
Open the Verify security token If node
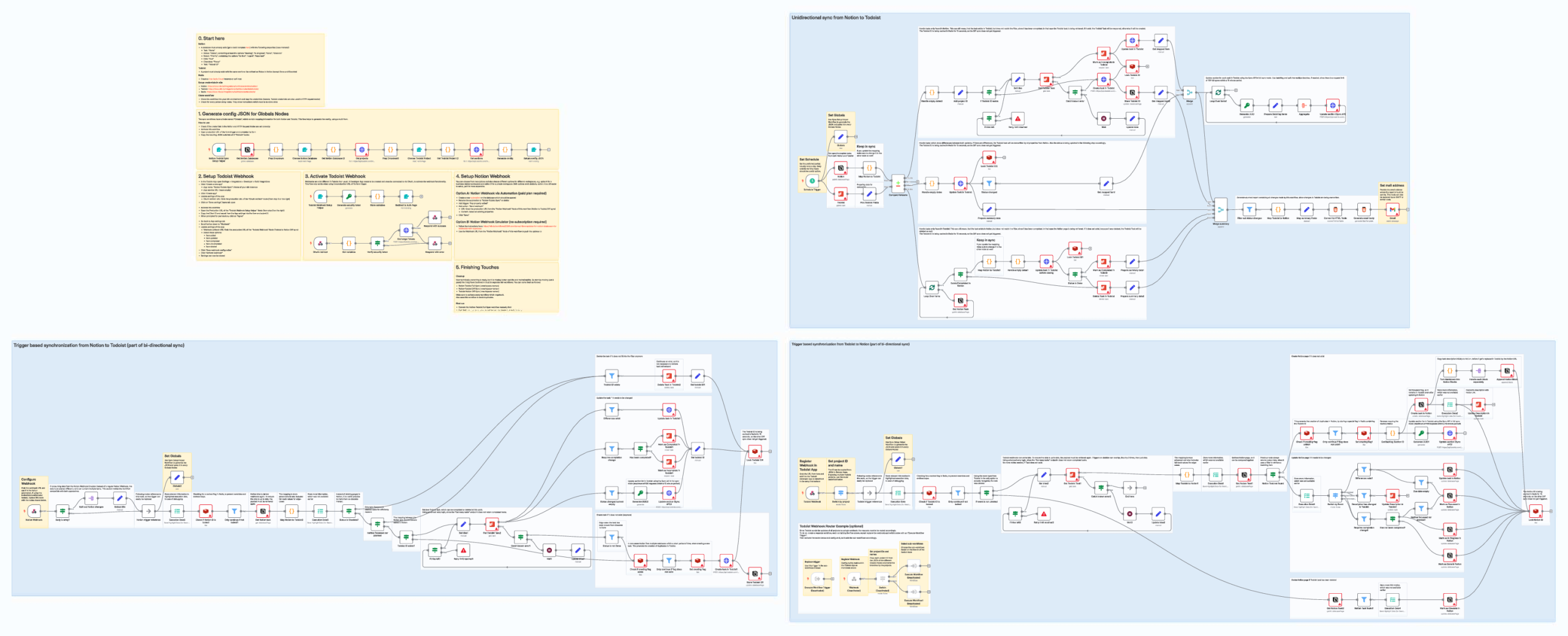(377, 243)
